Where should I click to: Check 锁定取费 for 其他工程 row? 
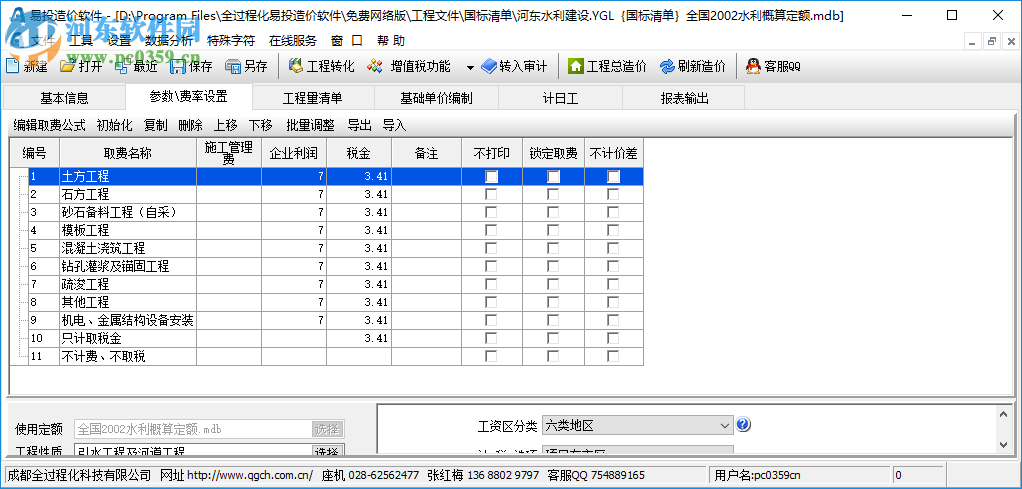[553, 303]
